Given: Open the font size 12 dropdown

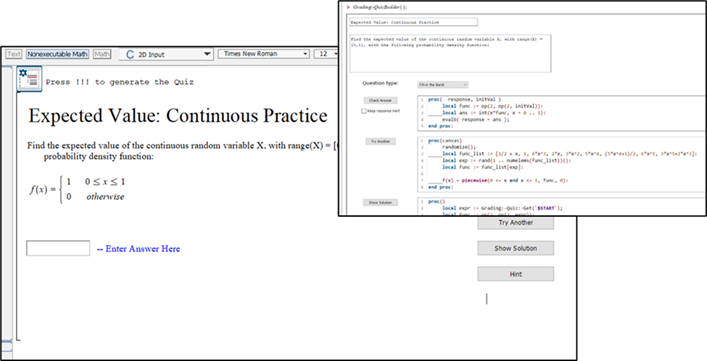Looking at the screenshot, I should (x=326, y=54).
